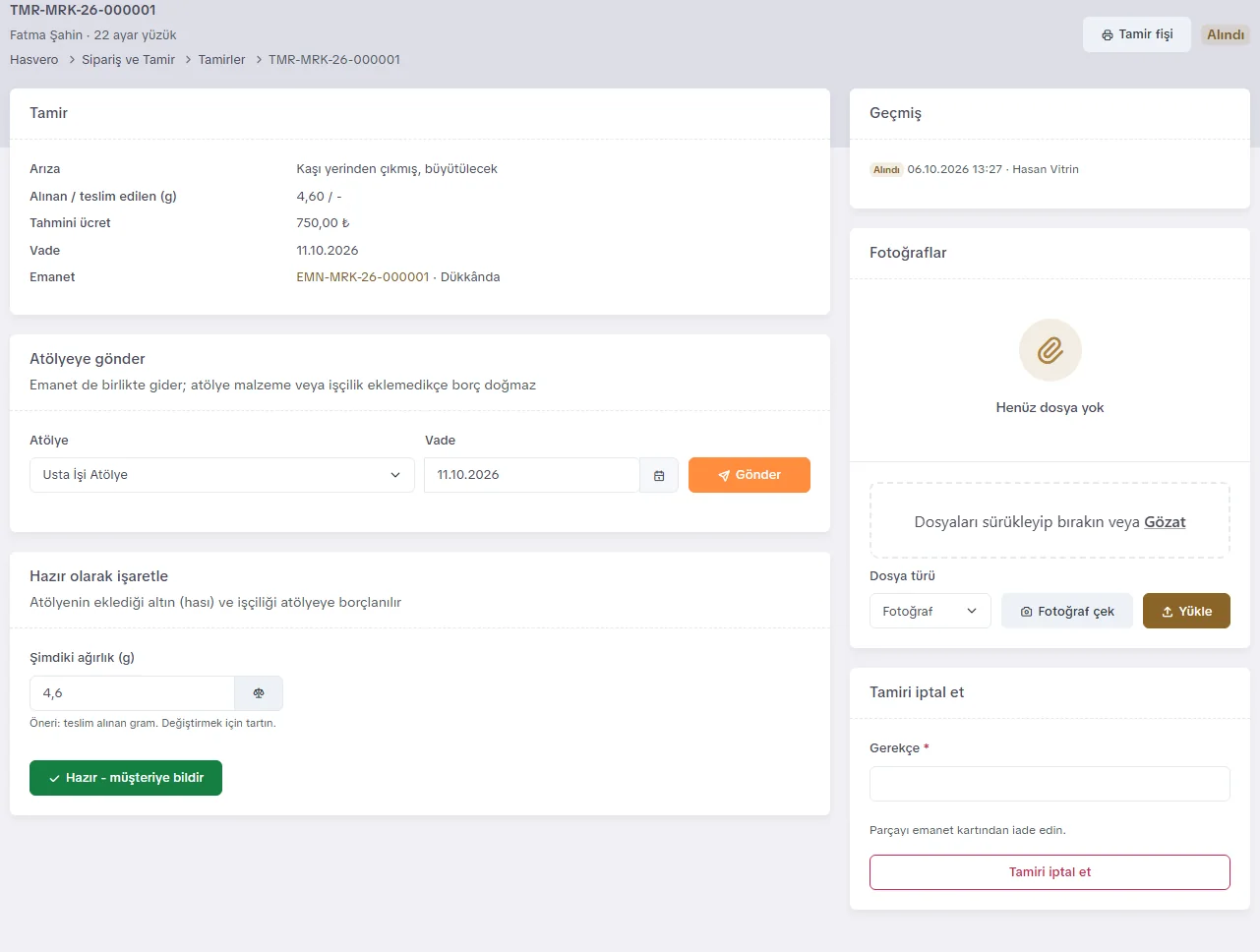Click the Gerekçe reason input field
The height and width of the screenshot is (952, 1260).
pyautogui.click(x=1050, y=784)
